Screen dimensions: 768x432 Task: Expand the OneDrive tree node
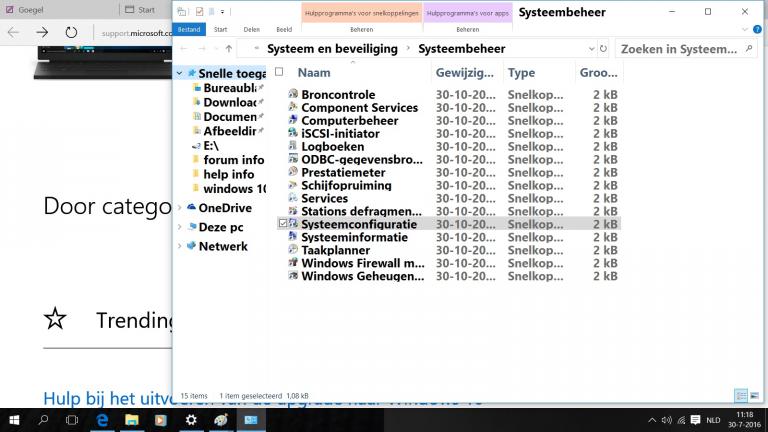pyautogui.click(x=180, y=208)
